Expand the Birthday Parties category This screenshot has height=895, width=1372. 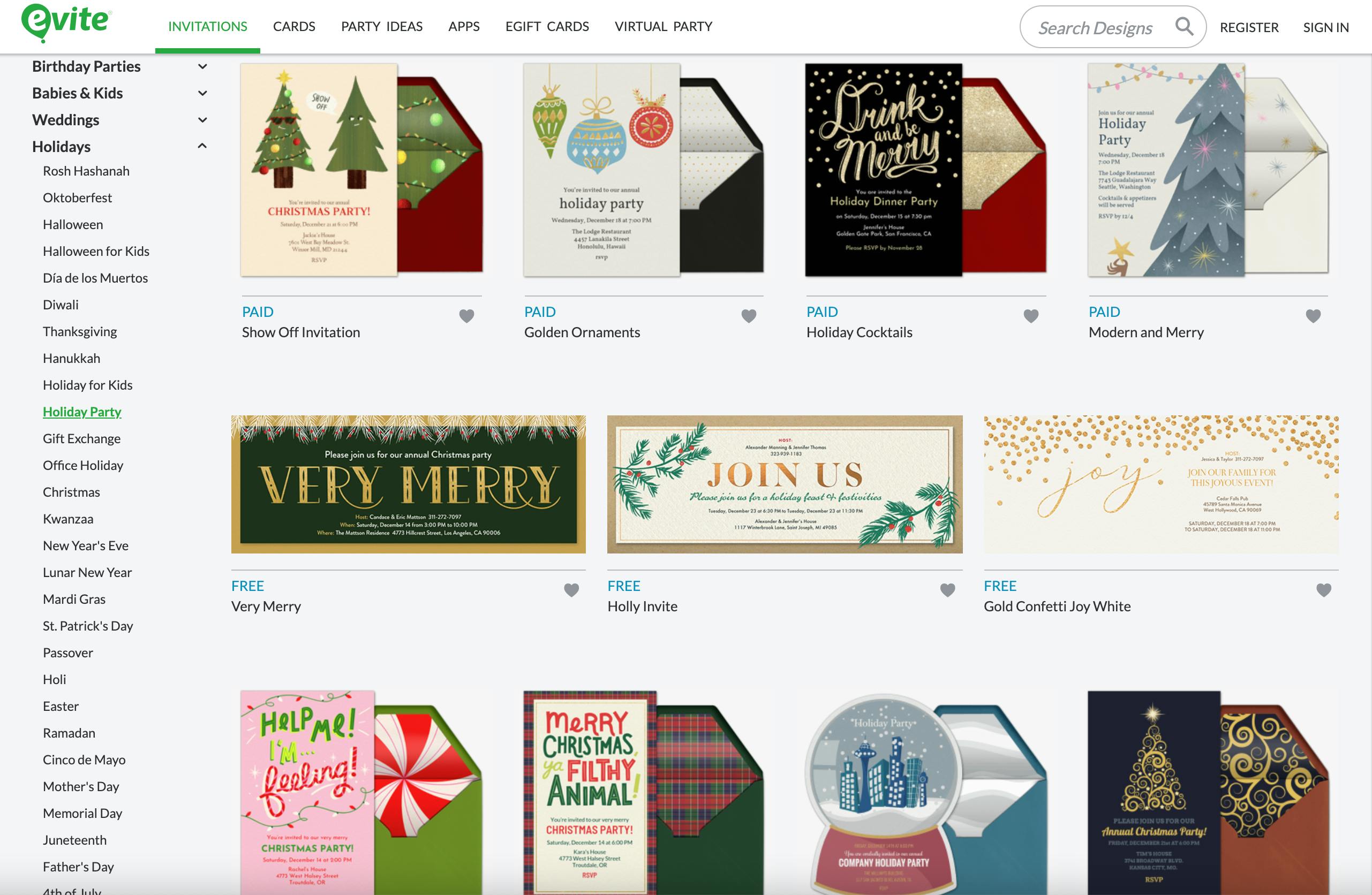click(202, 66)
